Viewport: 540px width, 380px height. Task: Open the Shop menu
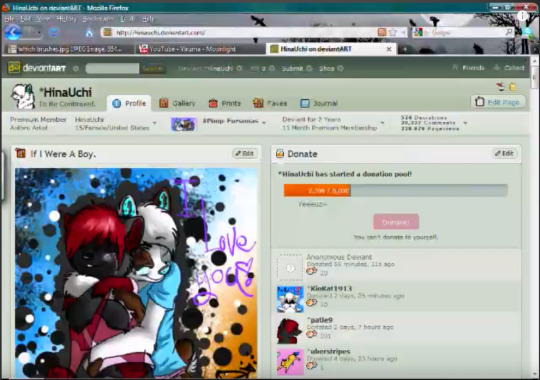click(x=331, y=68)
